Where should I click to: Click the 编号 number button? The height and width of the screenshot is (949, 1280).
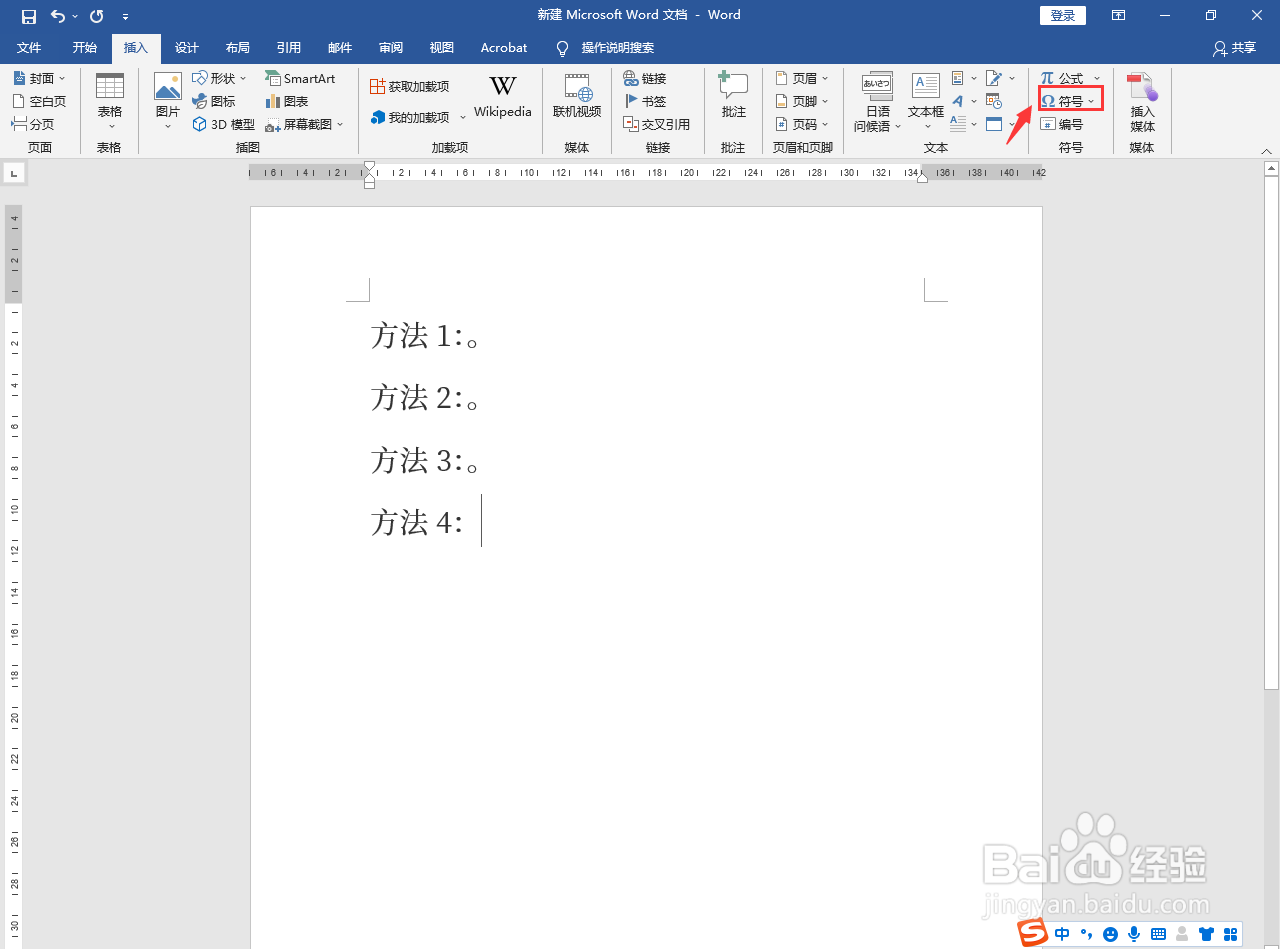pyautogui.click(x=1062, y=124)
